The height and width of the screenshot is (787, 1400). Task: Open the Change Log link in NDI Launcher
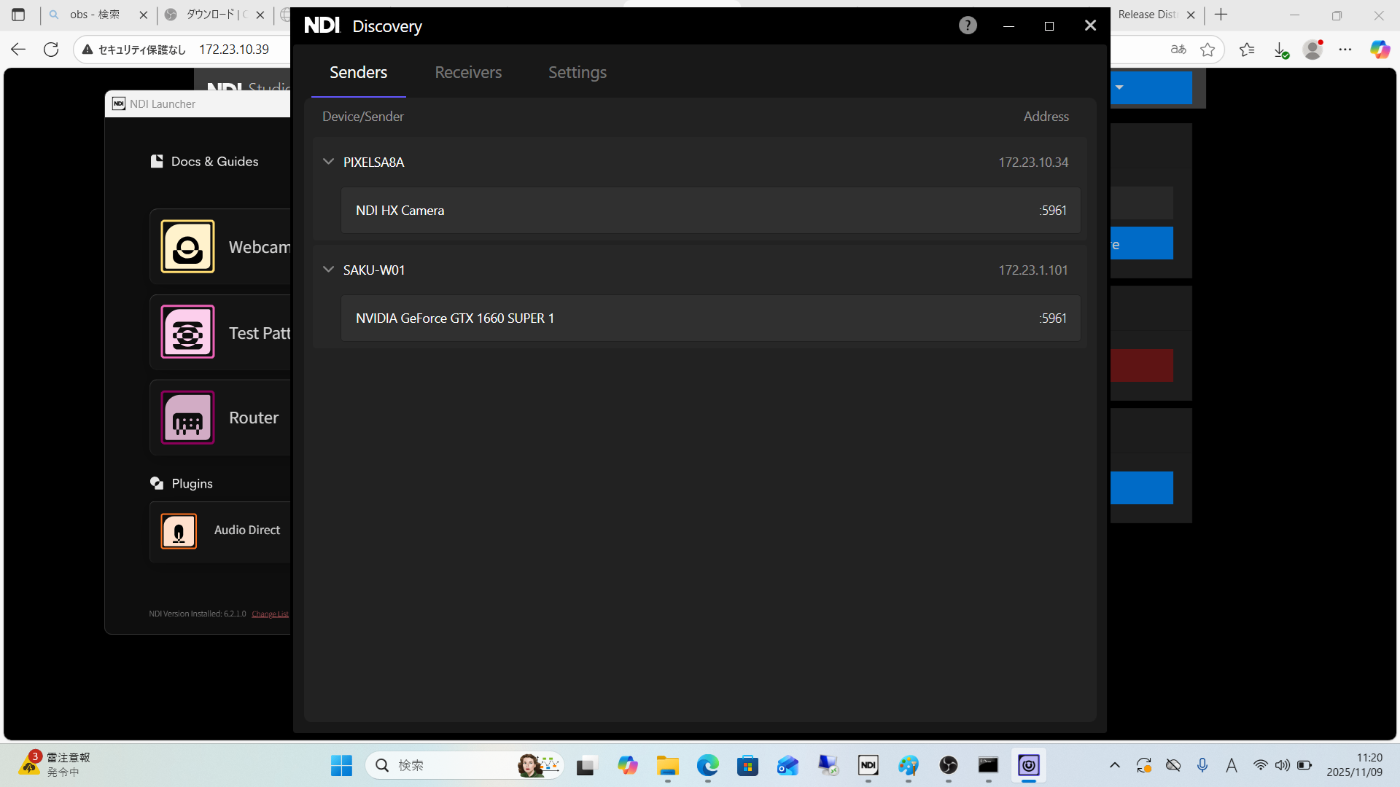(270, 614)
